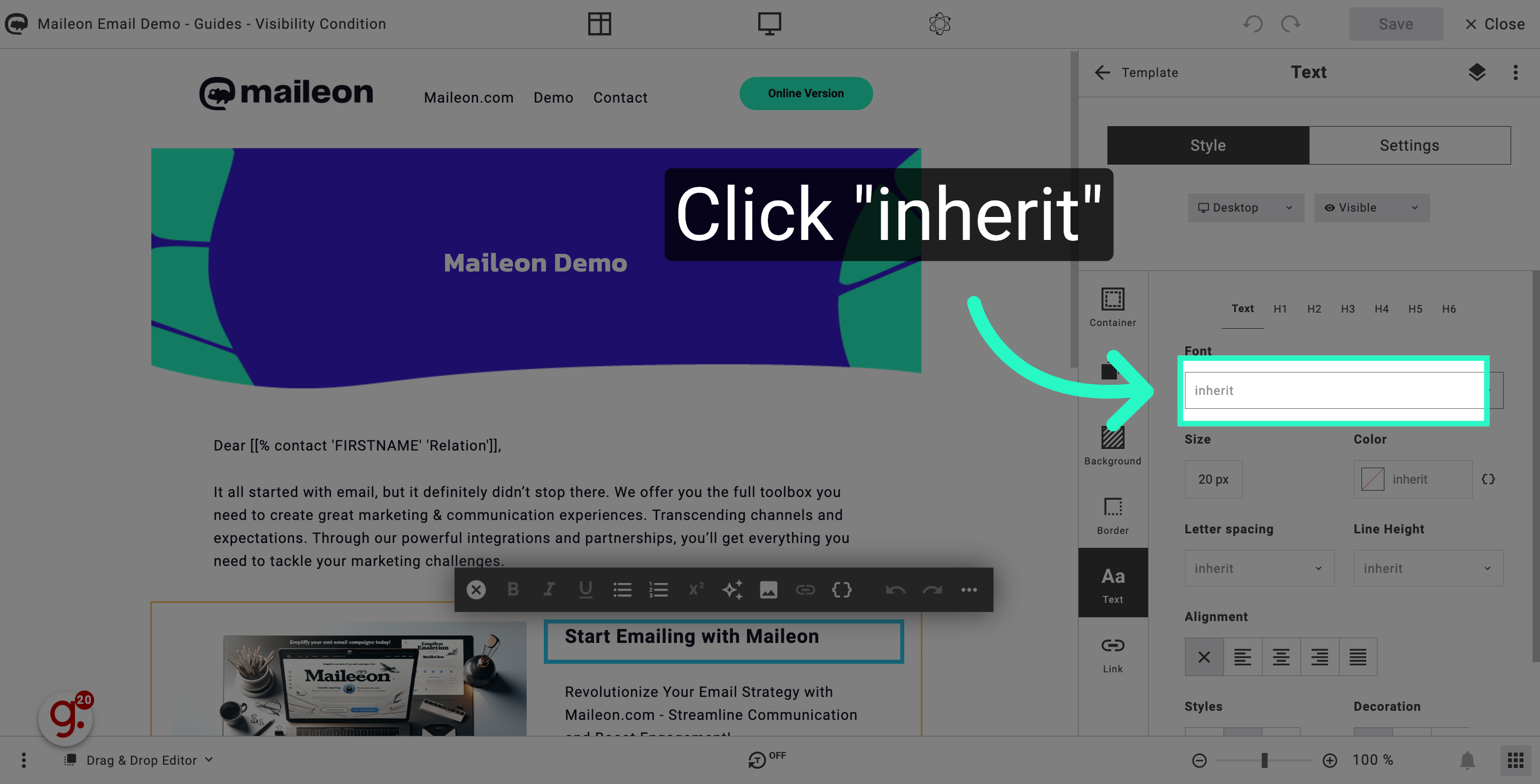
Task: Select the H4 typography tab
Action: pos(1381,309)
